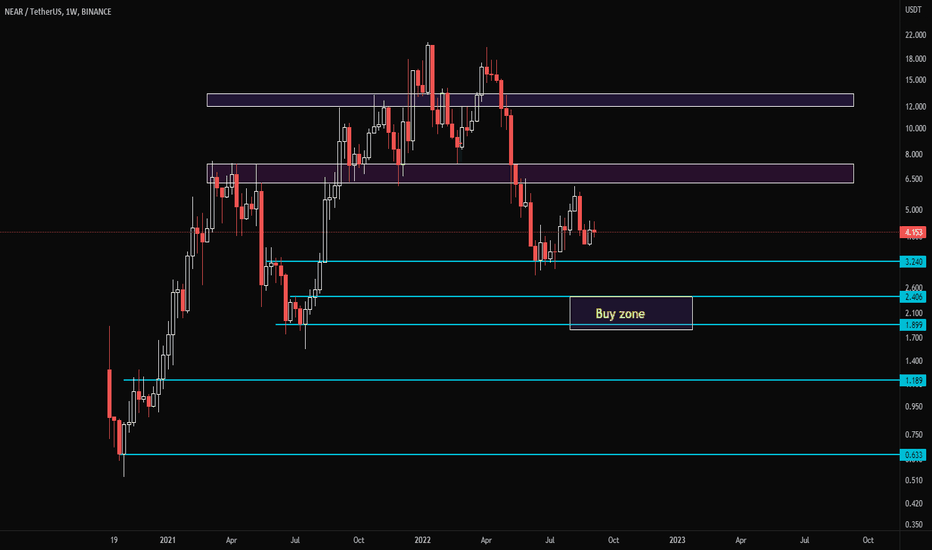Click the 0.420 price axis value
Image resolution: width=932 pixels, height=550 pixels.
[x=914, y=504]
